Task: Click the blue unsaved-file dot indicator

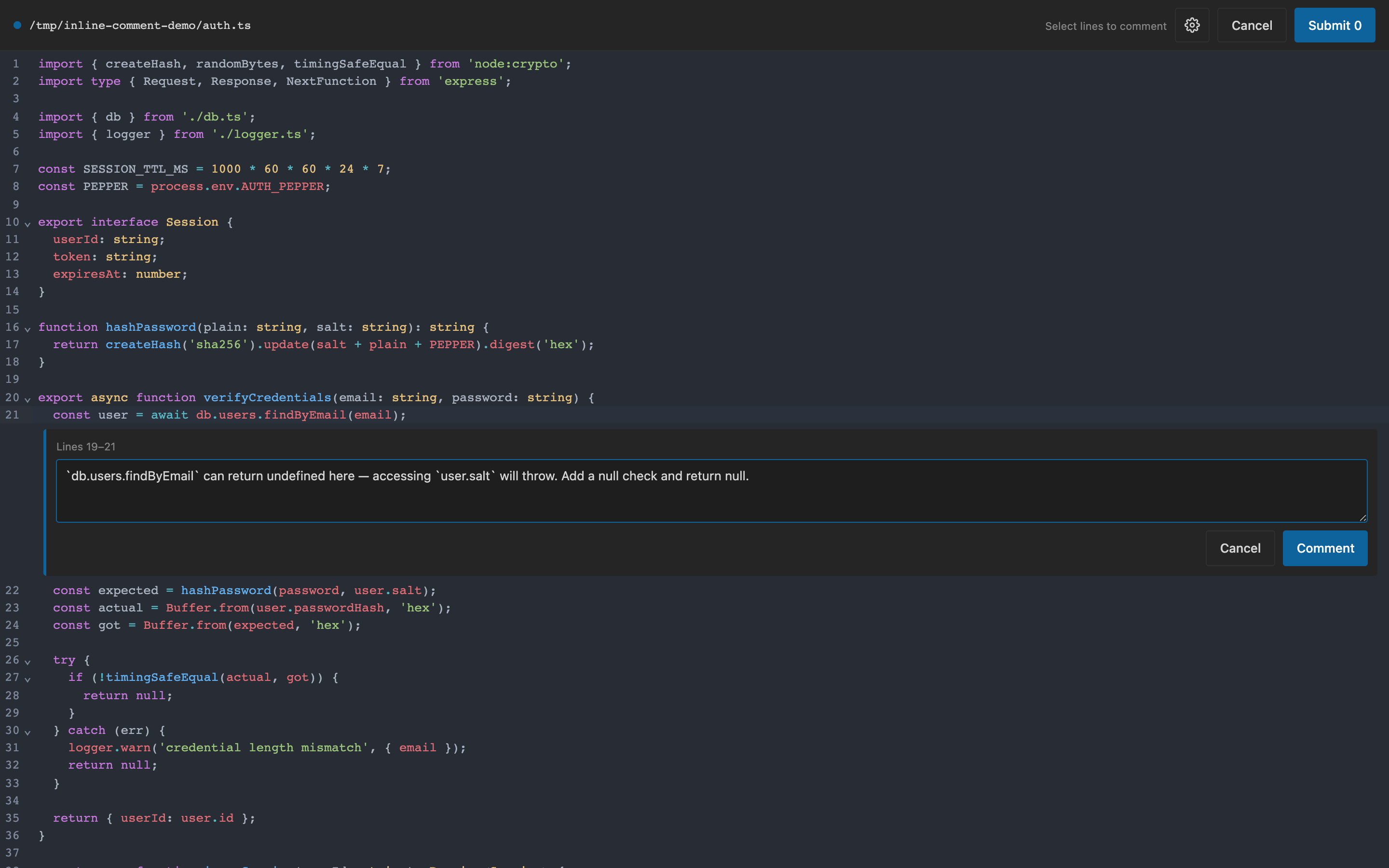Action: click(x=17, y=25)
